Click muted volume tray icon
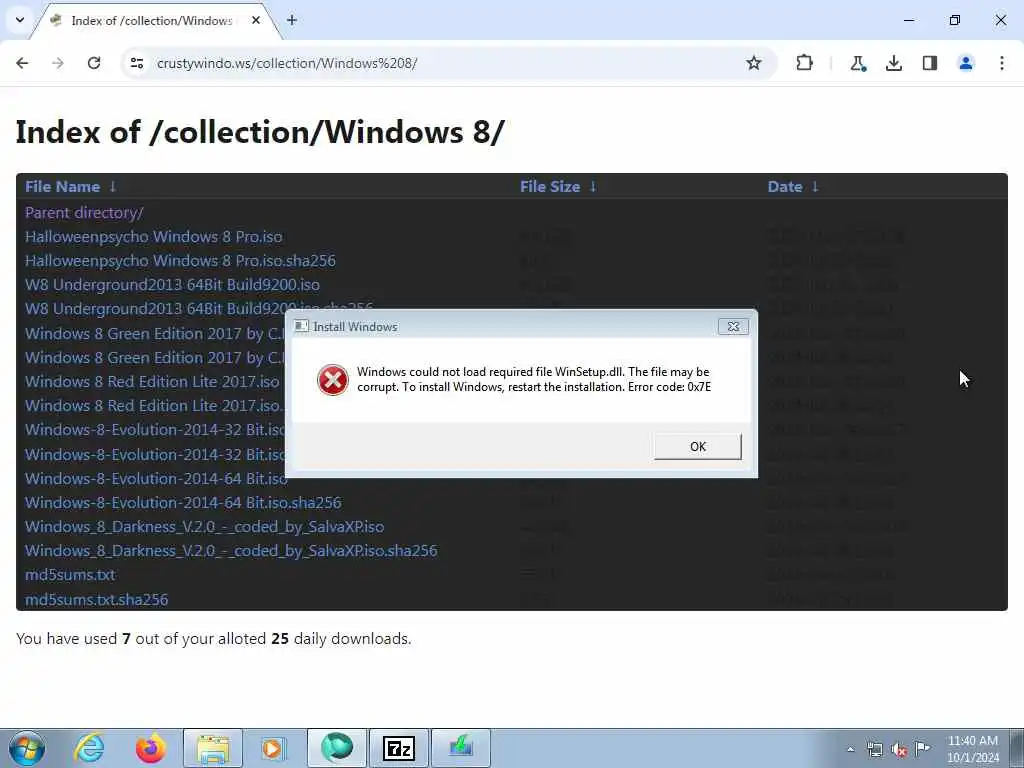The image size is (1024, 768). [x=899, y=749]
